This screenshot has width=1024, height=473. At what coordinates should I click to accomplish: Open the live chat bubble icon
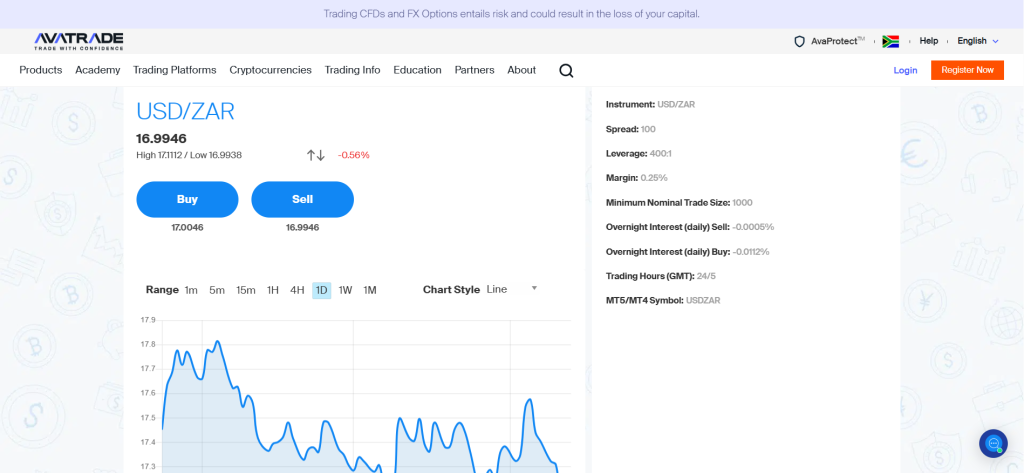click(x=993, y=443)
